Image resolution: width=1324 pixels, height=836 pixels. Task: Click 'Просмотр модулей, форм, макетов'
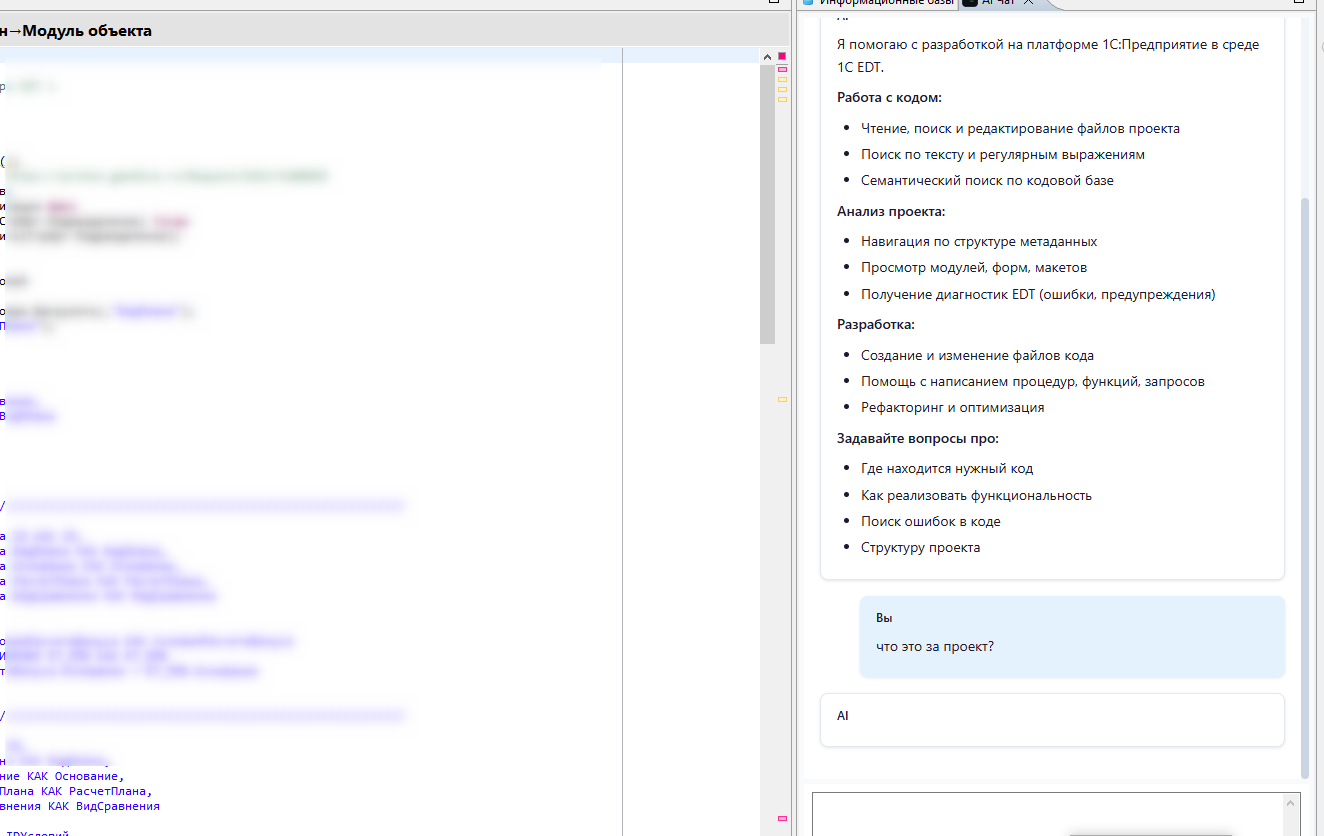974,268
